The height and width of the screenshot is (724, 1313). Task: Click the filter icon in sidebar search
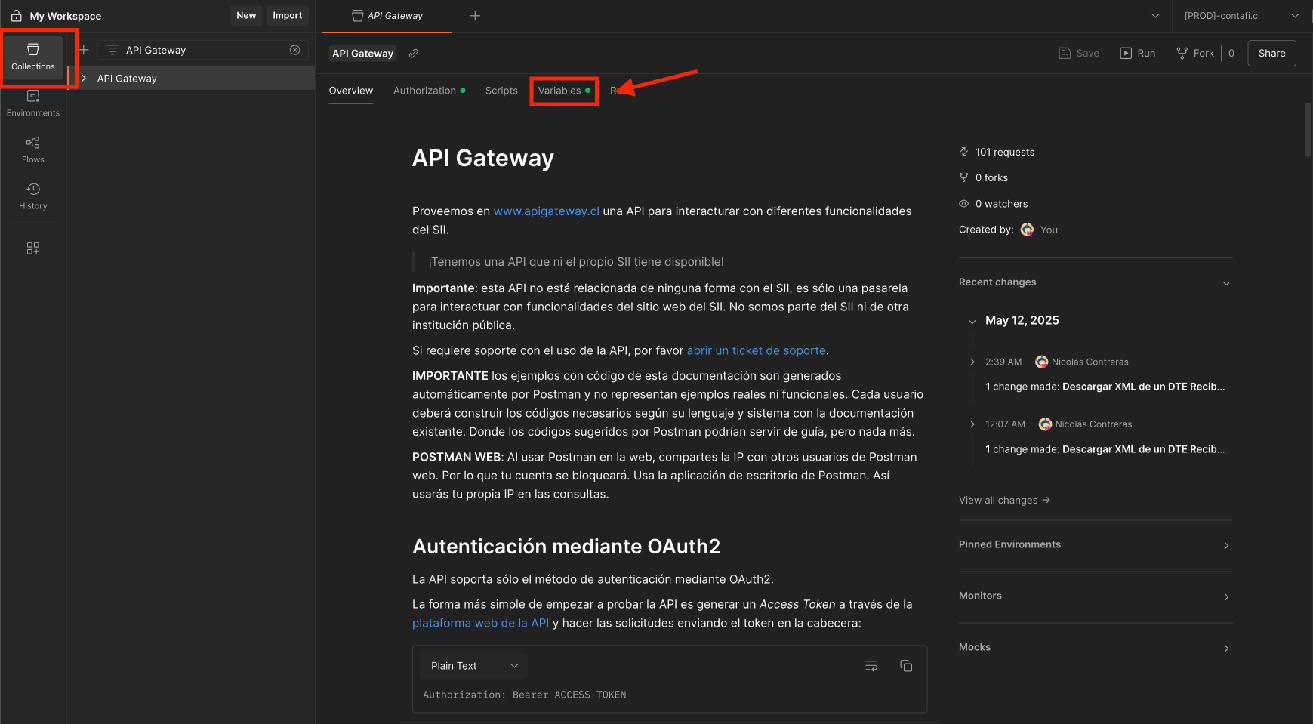[x=113, y=50]
